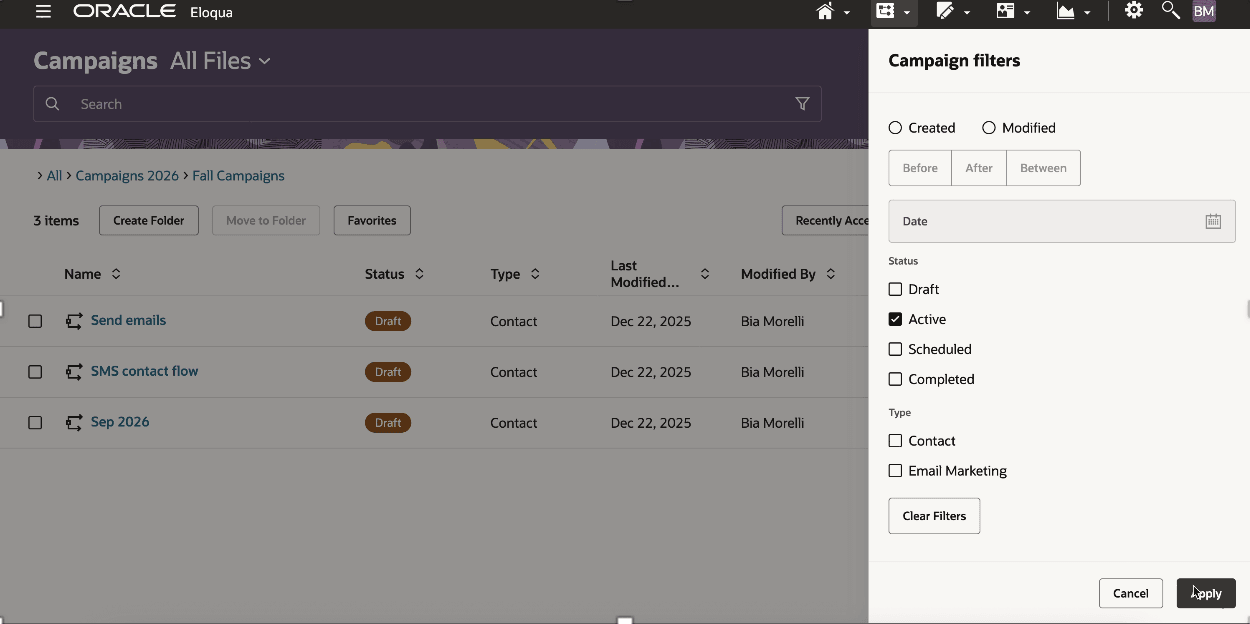Cancel the campaign filters panel

point(1131,593)
